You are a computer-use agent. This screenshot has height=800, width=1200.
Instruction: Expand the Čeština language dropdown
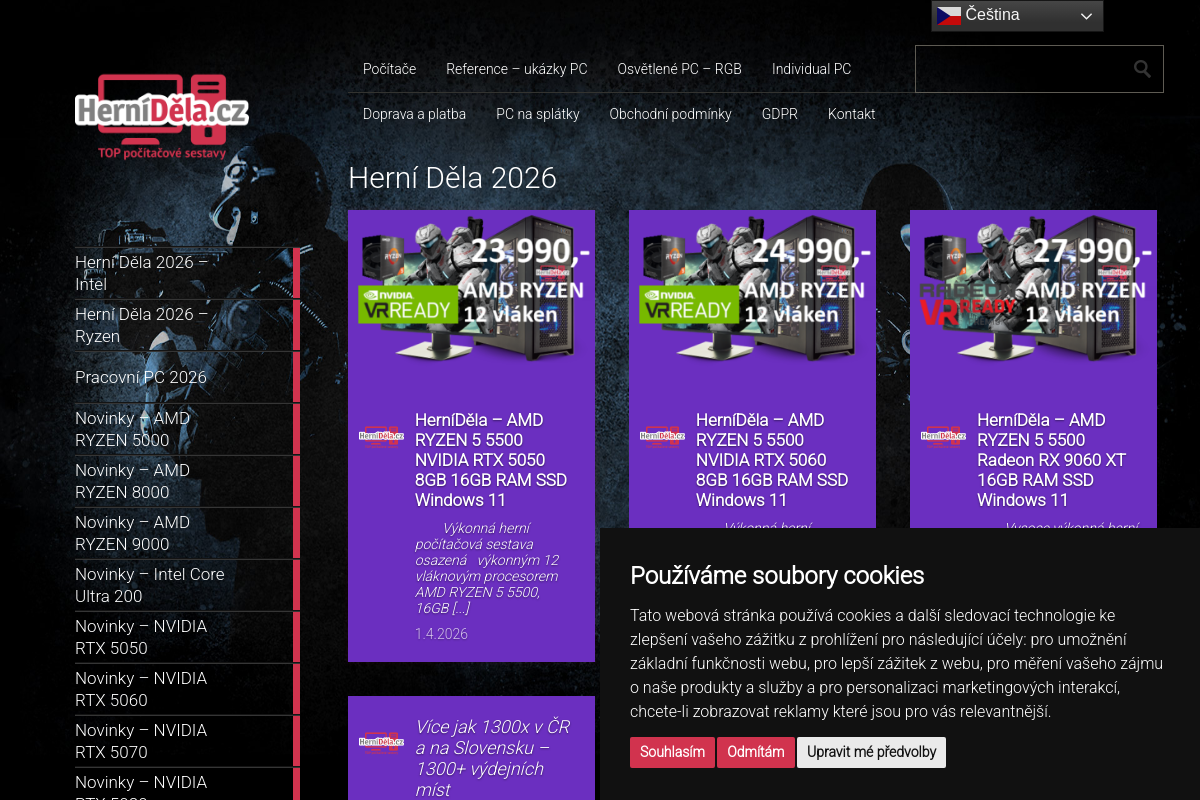tap(1017, 16)
